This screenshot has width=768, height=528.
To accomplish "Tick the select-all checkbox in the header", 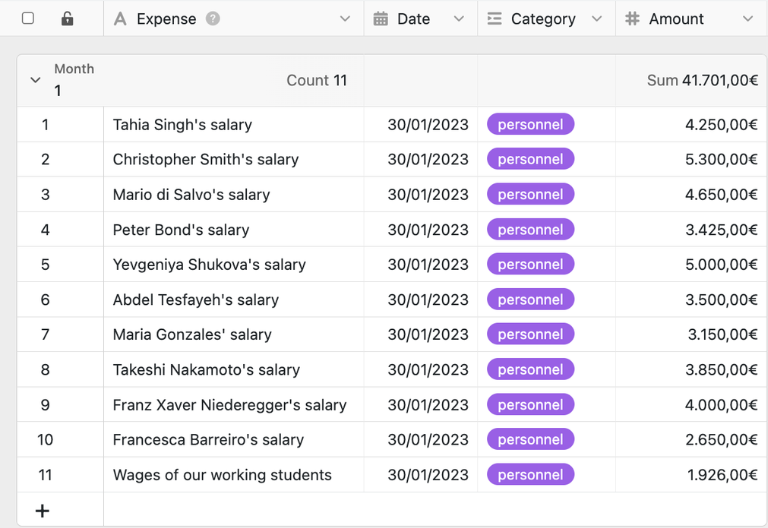I will pyautogui.click(x=28, y=19).
